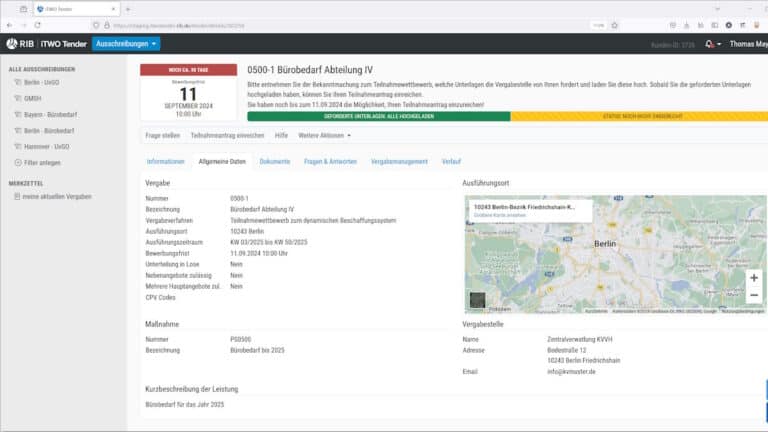
Task: Open the notification bell in header
Action: [x=710, y=44]
